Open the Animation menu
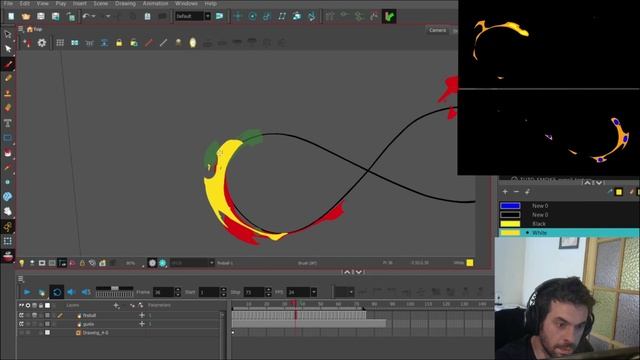Image resolution: width=640 pixels, height=360 pixels. [155, 3]
